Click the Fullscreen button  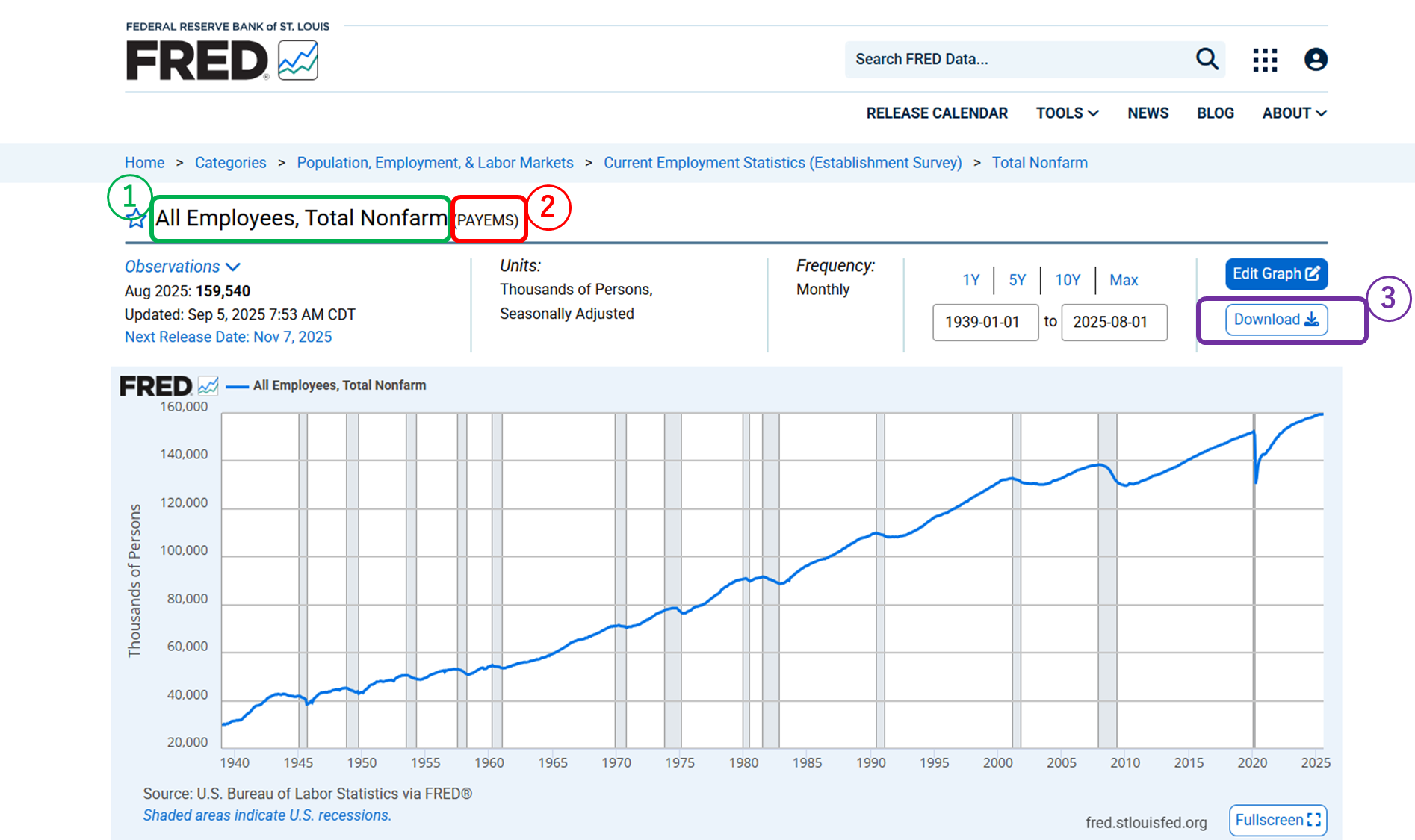[1278, 820]
